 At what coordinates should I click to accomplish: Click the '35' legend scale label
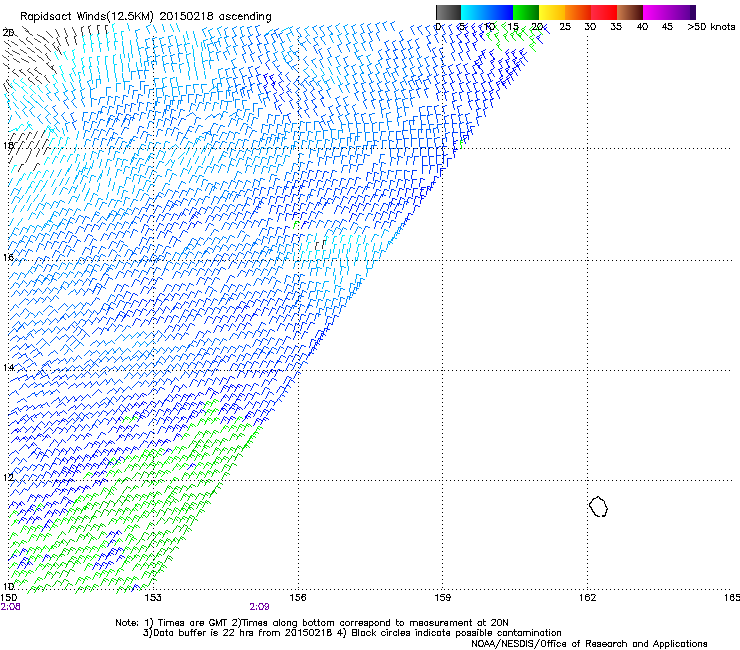(x=616, y=27)
